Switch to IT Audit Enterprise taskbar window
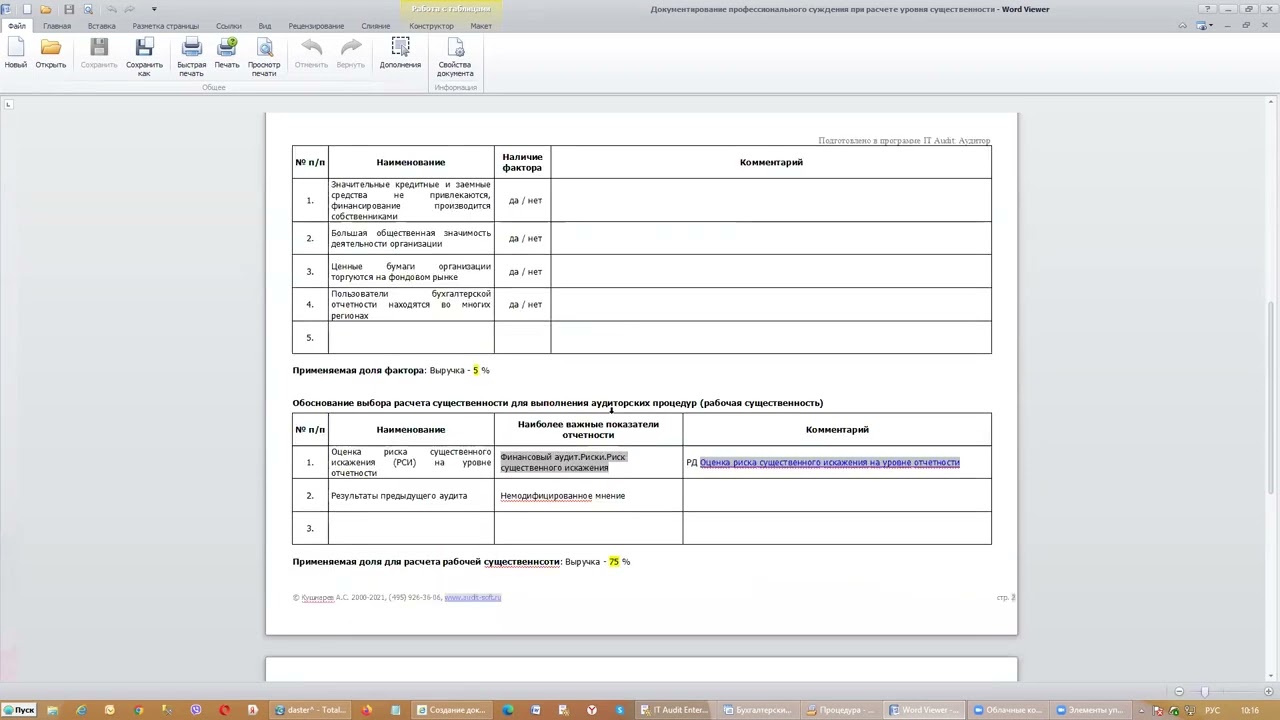Image resolution: width=1280 pixels, height=720 pixels. point(675,710)
